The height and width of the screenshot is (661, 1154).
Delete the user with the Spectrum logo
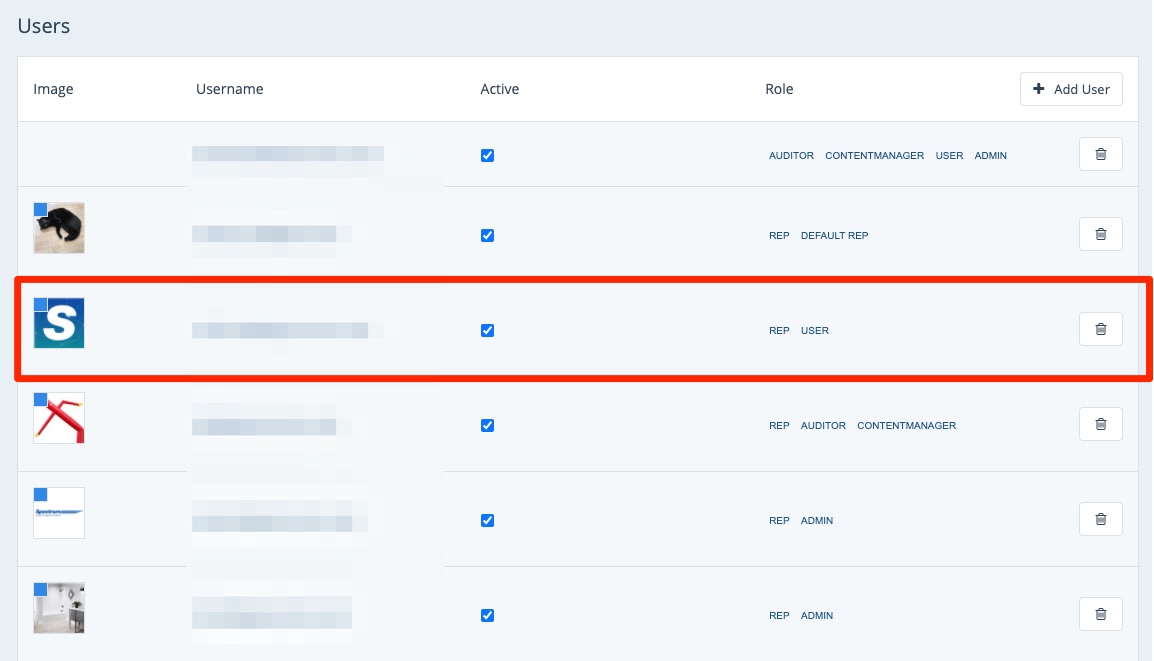click(1100, 519)
